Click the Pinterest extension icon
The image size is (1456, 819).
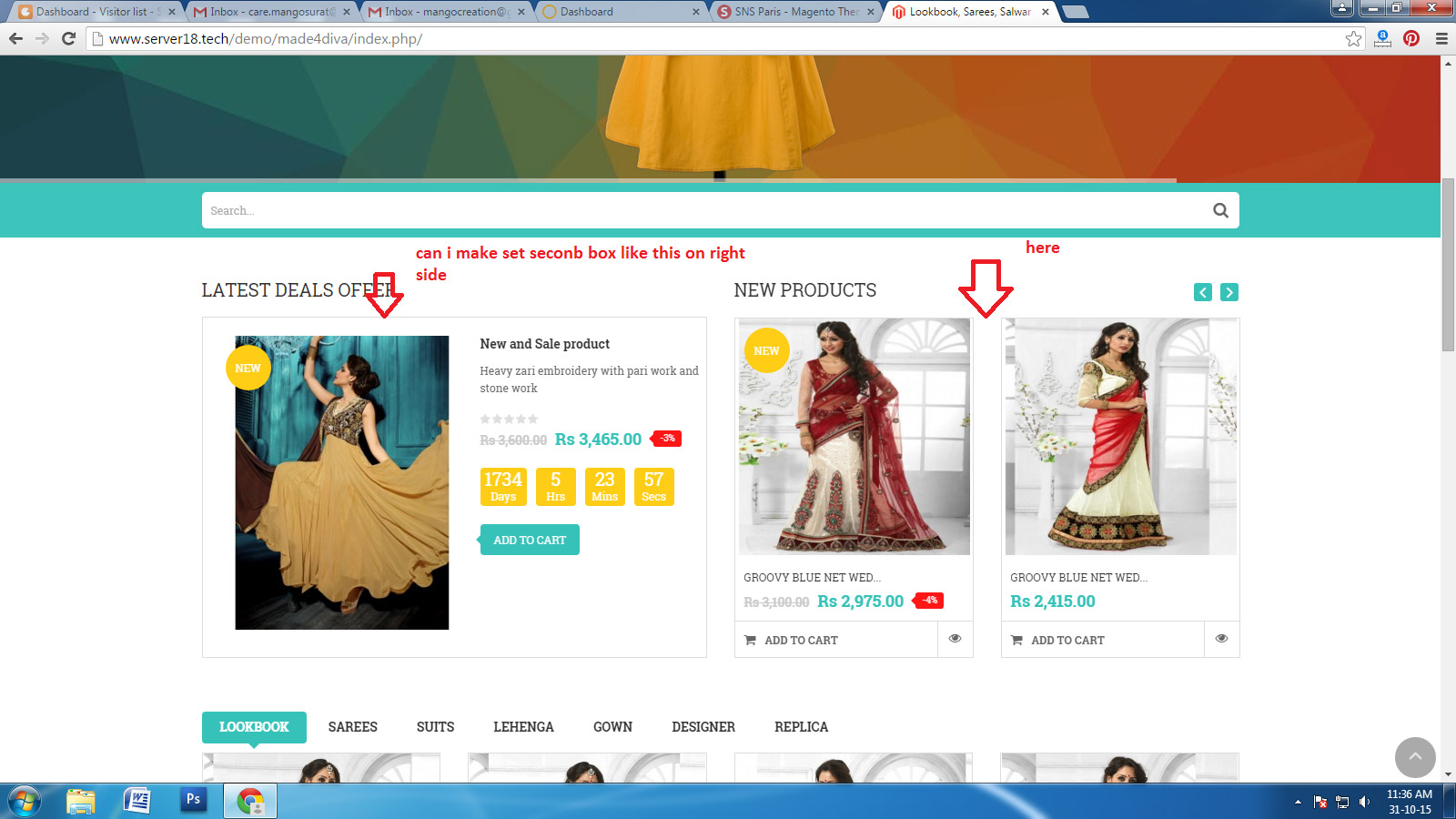coord(1411,38)
